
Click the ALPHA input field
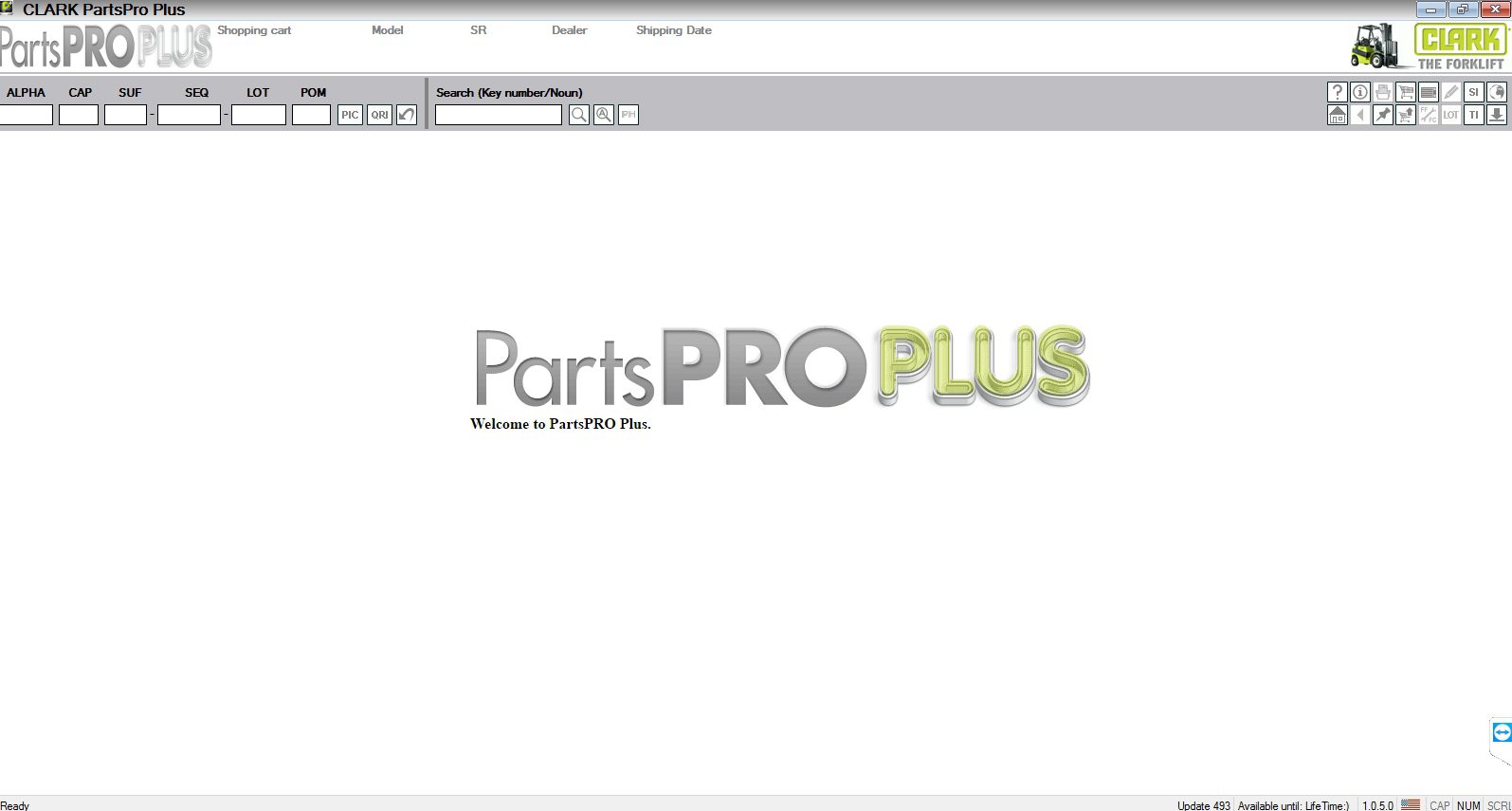(26, 115)
